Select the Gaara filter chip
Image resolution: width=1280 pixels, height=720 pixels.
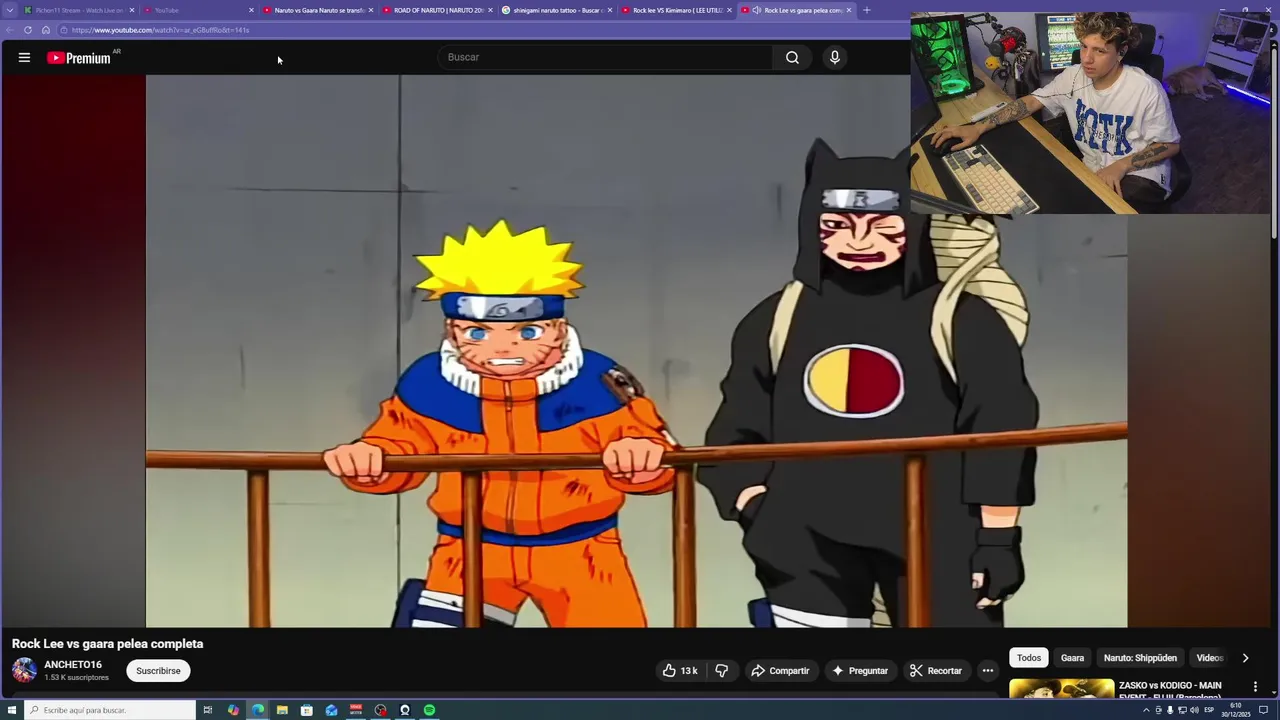tap(1072, 658)
